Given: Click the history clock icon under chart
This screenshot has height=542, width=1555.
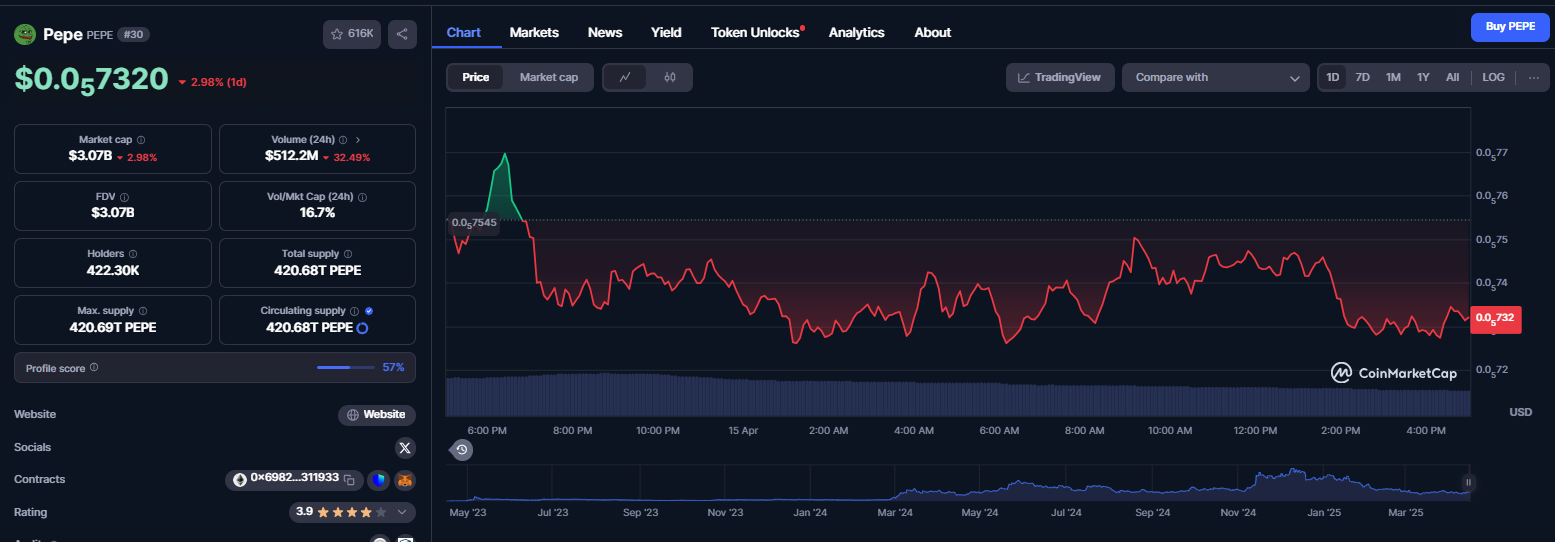Looking at the screenshot, I should 462,450.
